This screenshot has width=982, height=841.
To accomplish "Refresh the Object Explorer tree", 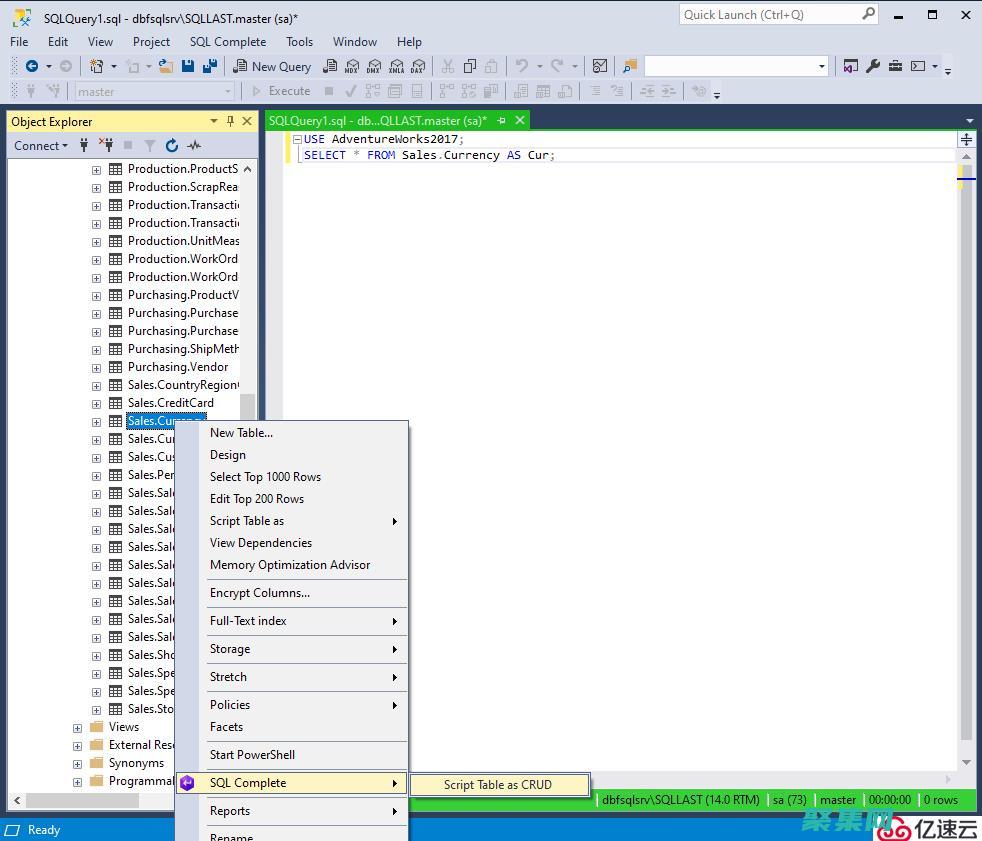I will (171, 145).
